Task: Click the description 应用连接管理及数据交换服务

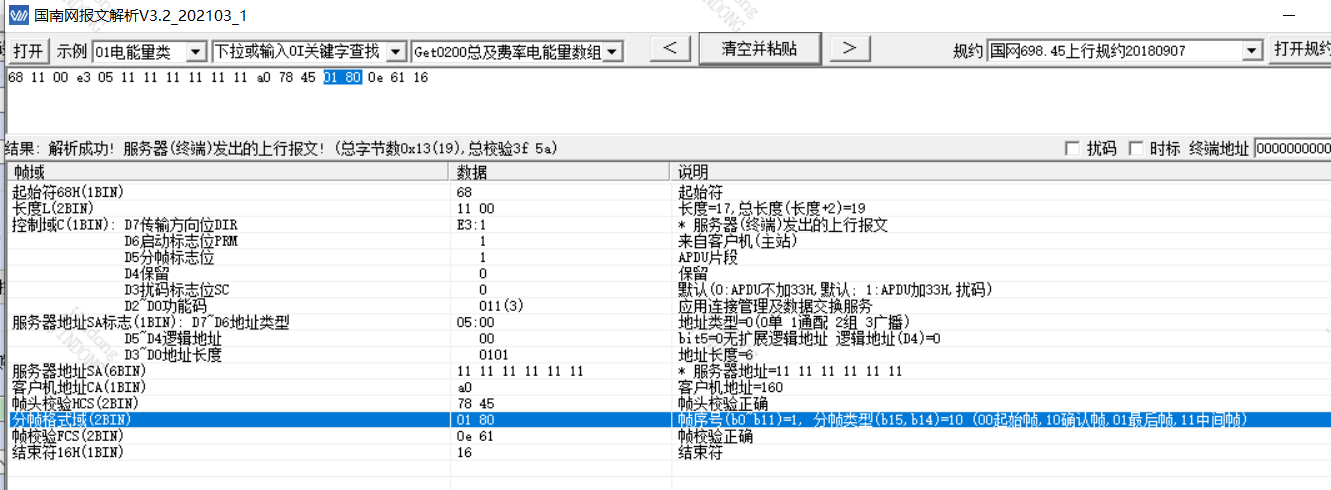Action: tap(775, 305)
